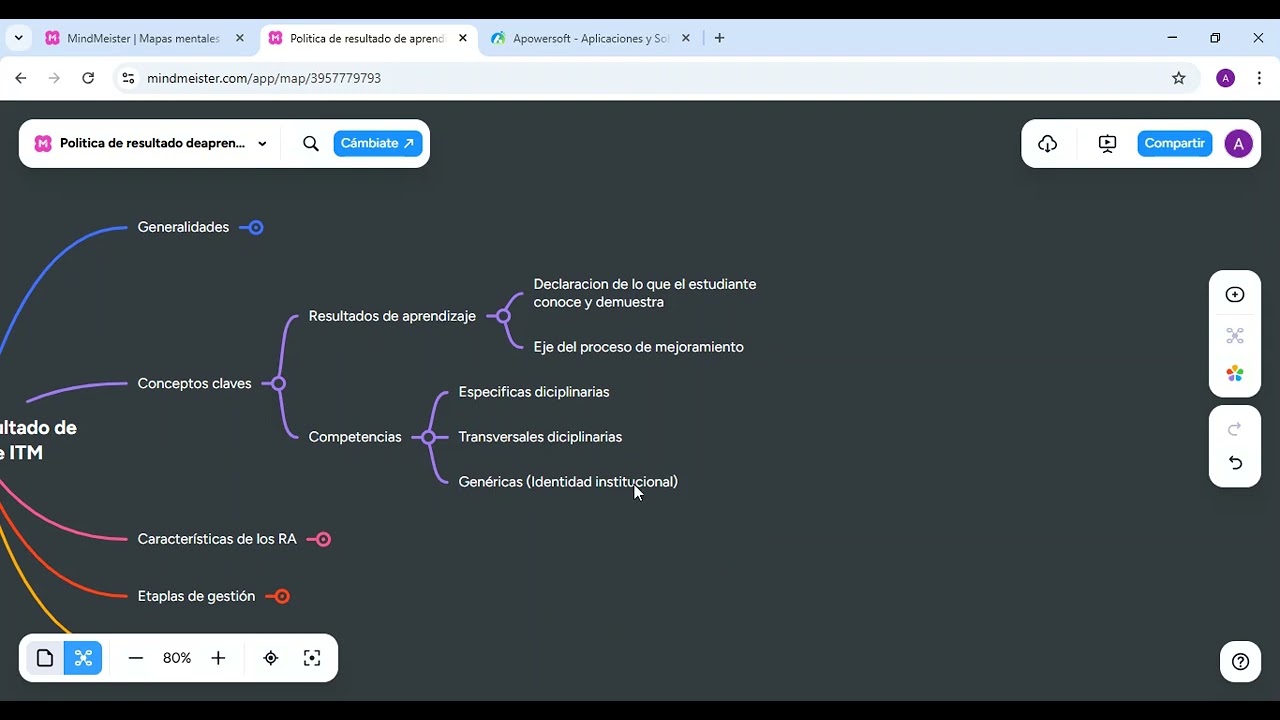Go back with browser back arrow
The height and width of the screenshot is (720, 1280).
pos(21,78)
